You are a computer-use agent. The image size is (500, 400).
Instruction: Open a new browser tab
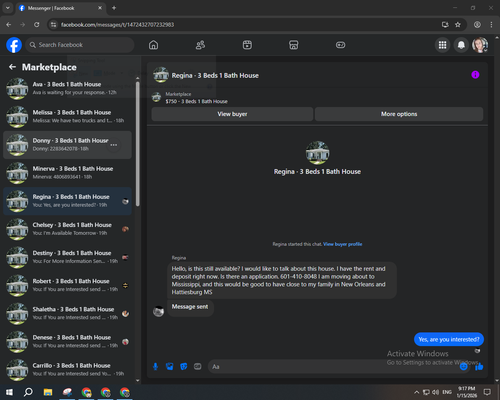click(x=114, y=8)
